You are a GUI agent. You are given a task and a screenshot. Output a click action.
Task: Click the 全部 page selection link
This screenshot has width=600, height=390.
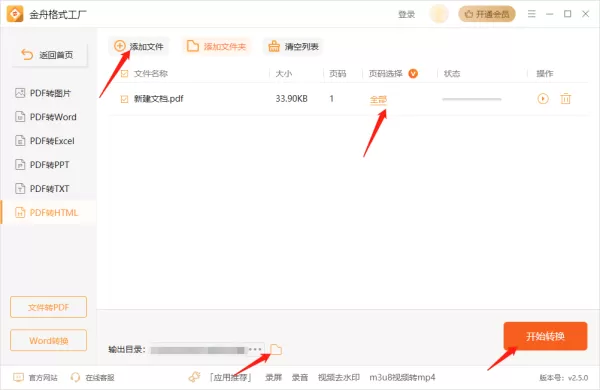[x=378, y=100]
